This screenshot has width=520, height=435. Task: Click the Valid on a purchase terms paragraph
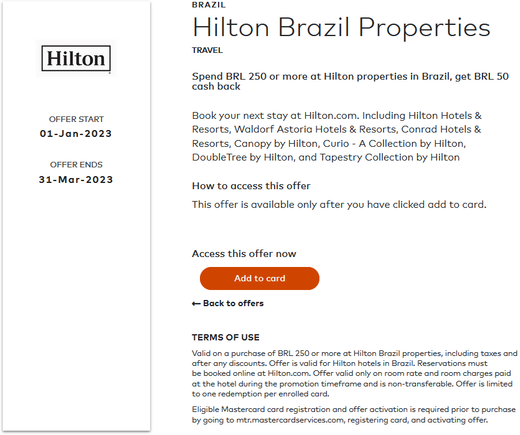[354, 373]
